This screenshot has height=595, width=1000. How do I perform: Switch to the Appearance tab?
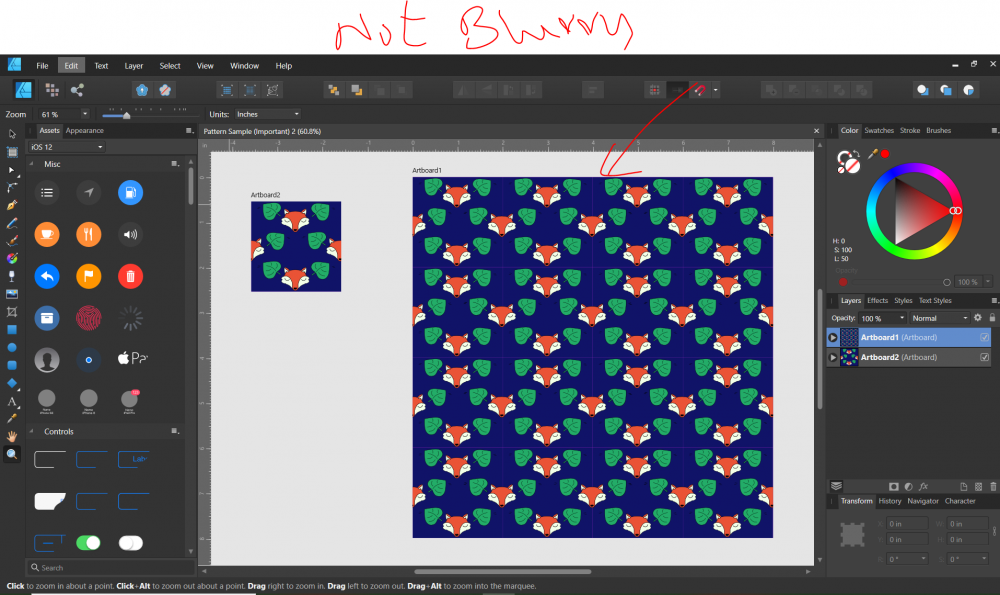tap(84, 130)
